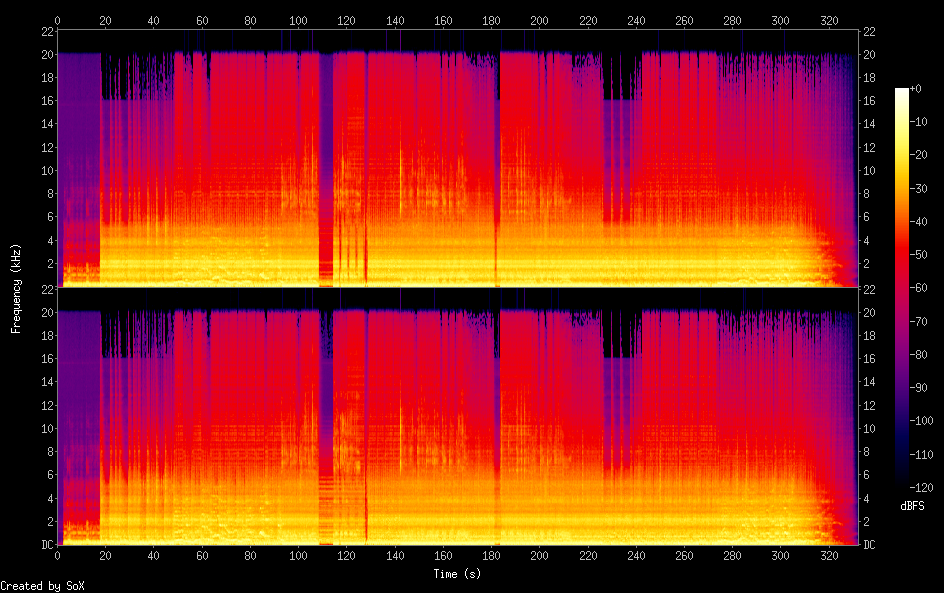Image resolution: width=944 pixels, height=593 pixels.
Task: Click the 'dBFS' label under the color scale
Action: click(x=911, y=507)
